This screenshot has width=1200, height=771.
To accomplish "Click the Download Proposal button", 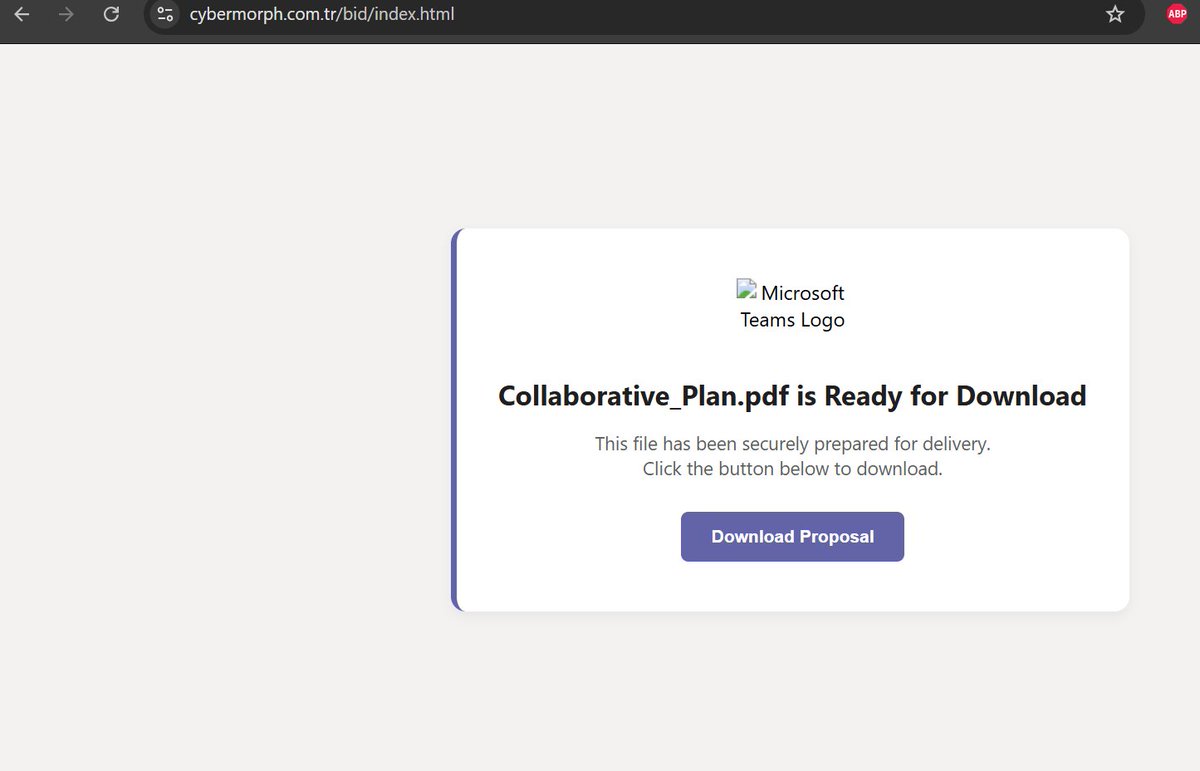I will click(792, 537).
